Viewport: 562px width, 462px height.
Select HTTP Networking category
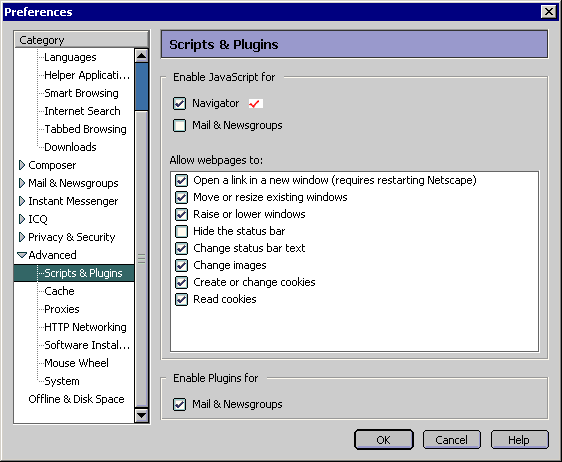(85, 327)
